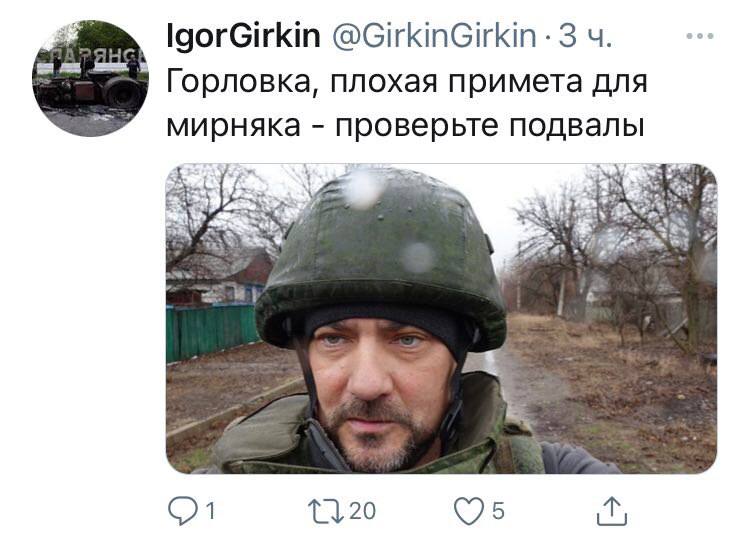This screenshot has width=750, height=546.
Task: Click the green fence in attached photo
Action: click(x=212, y=332)
